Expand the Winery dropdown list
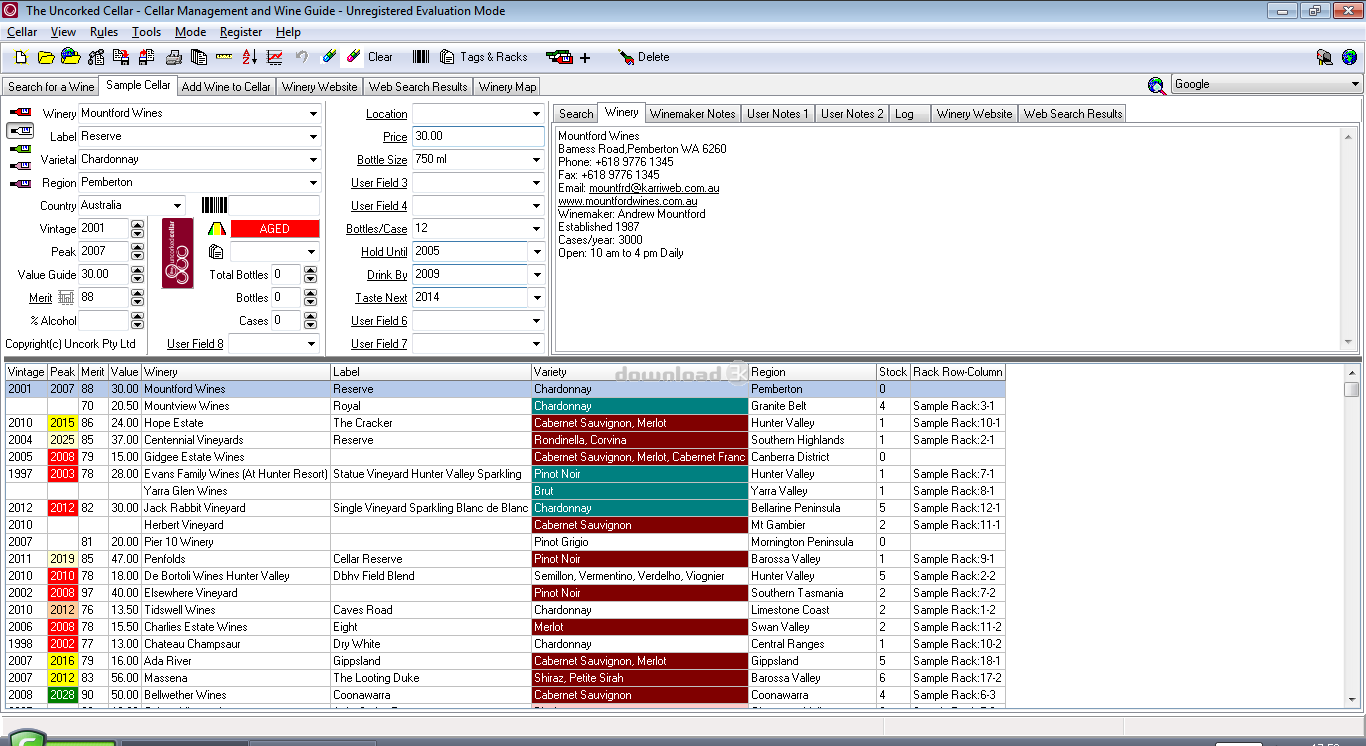Viewport: 1366px width, 746px height. tap(313, 114)
